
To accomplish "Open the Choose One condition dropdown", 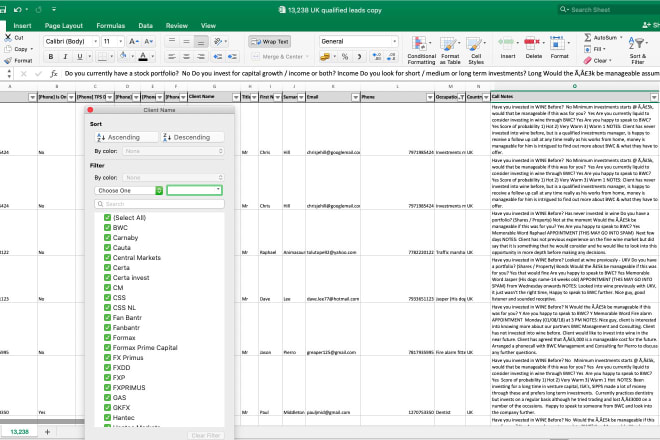I will point(129,191).
